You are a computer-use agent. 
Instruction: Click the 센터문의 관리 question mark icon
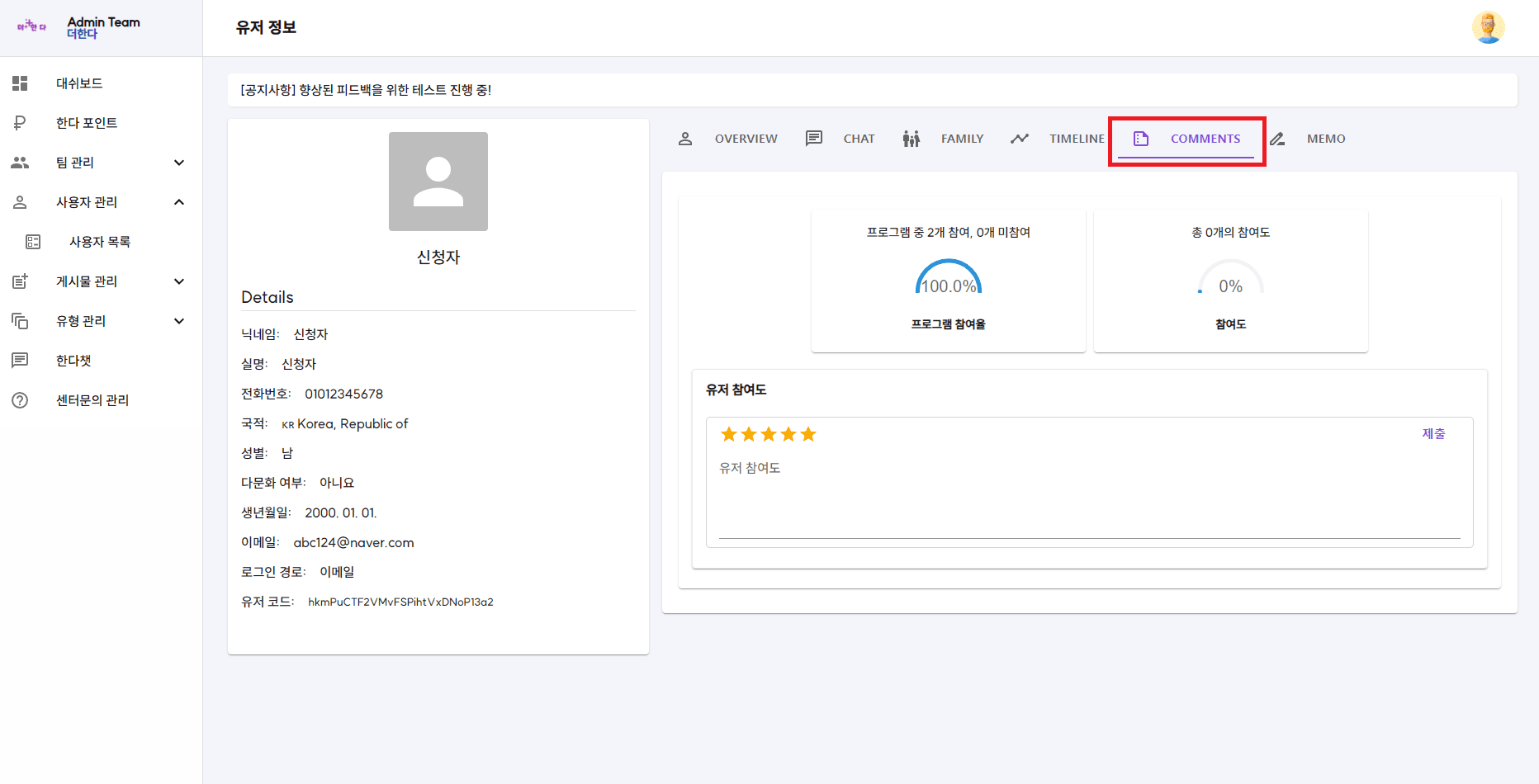(20, 400)
